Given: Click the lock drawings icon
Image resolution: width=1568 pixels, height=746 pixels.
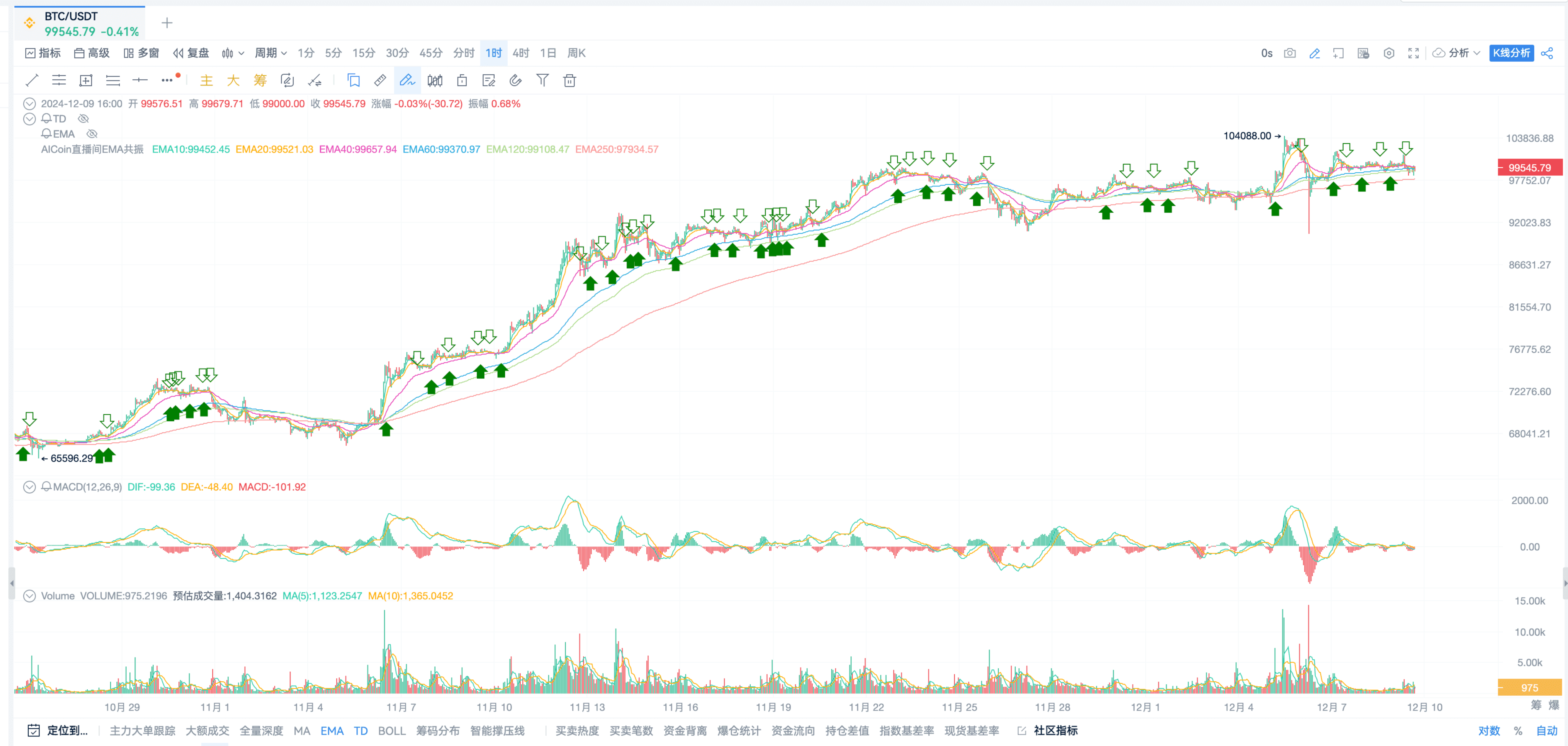Looking at the screenshot, I should tap(462, 80).
